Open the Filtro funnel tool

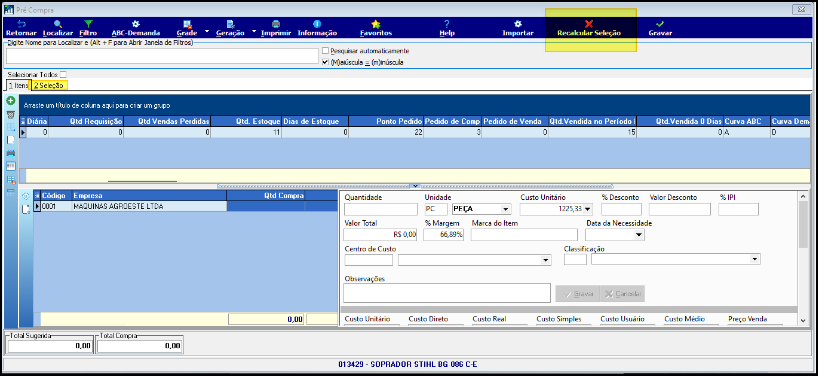(88, 28)
